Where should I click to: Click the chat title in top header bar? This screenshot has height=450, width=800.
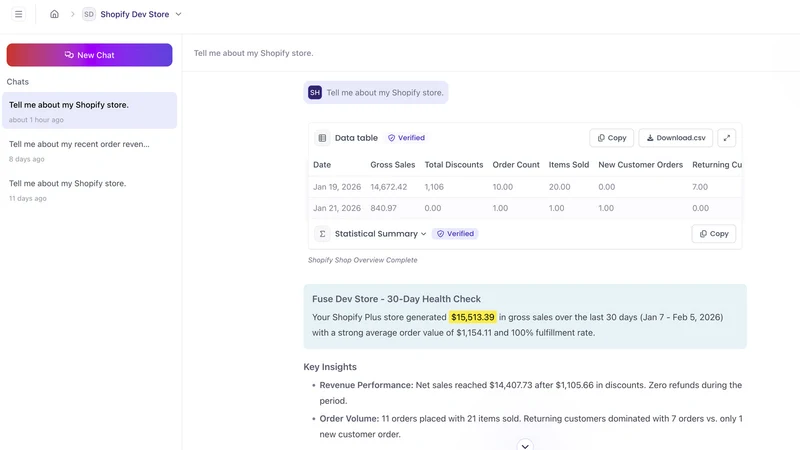click(254, 53)
